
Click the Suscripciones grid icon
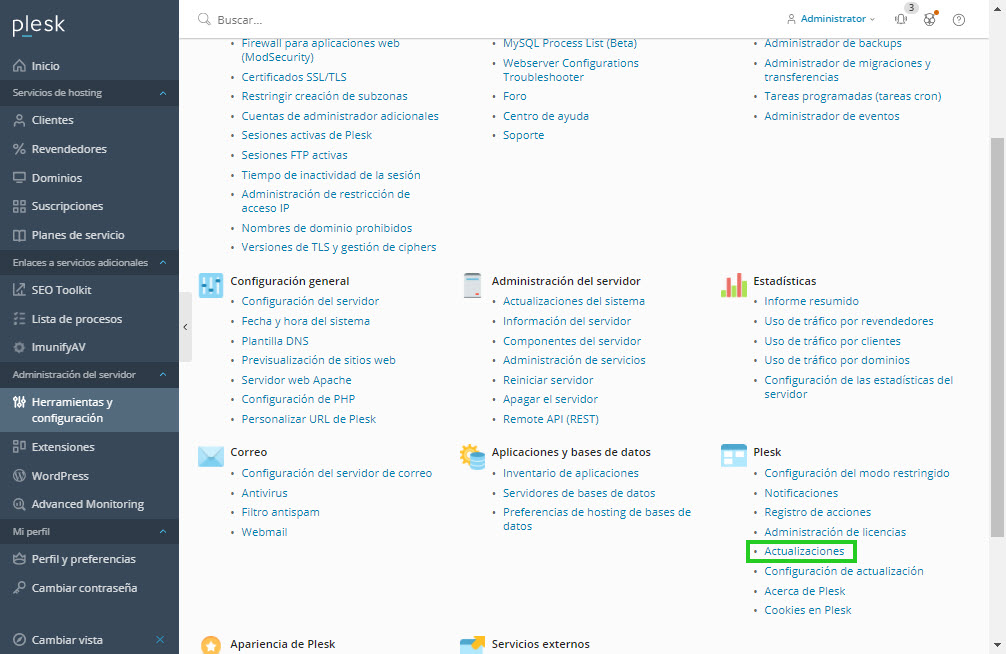[x=19, y=206]
